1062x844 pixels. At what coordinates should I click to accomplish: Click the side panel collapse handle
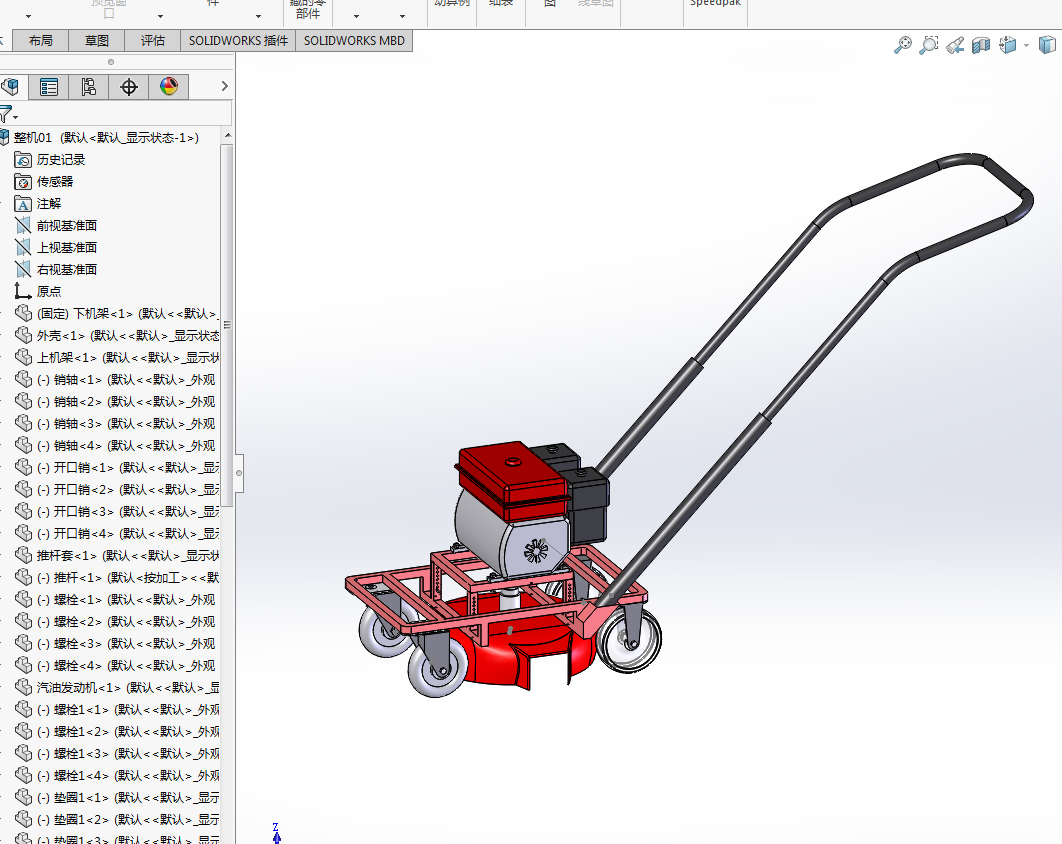(x=238, y=473)
